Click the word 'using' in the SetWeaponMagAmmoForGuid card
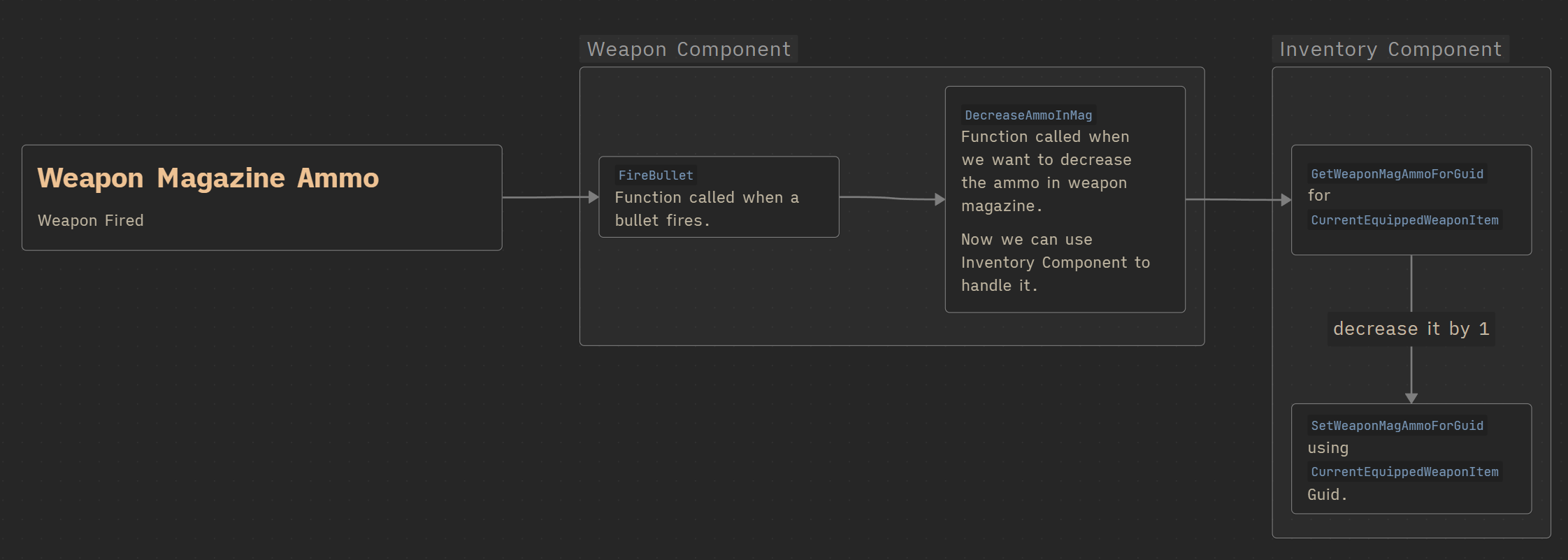This screenshot has width=1568, height=560. 1328,448
